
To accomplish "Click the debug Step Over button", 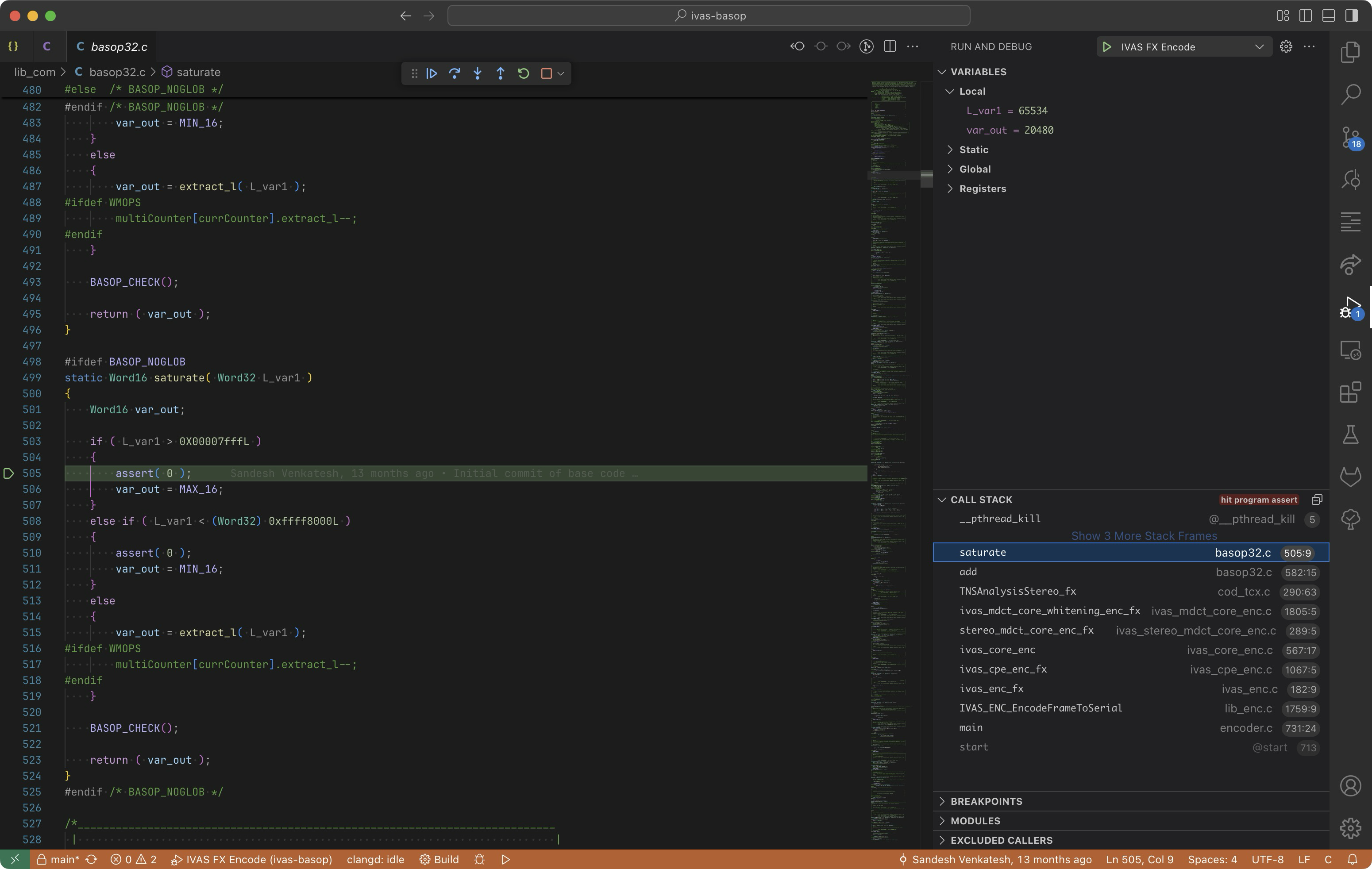I will point(455,73).
